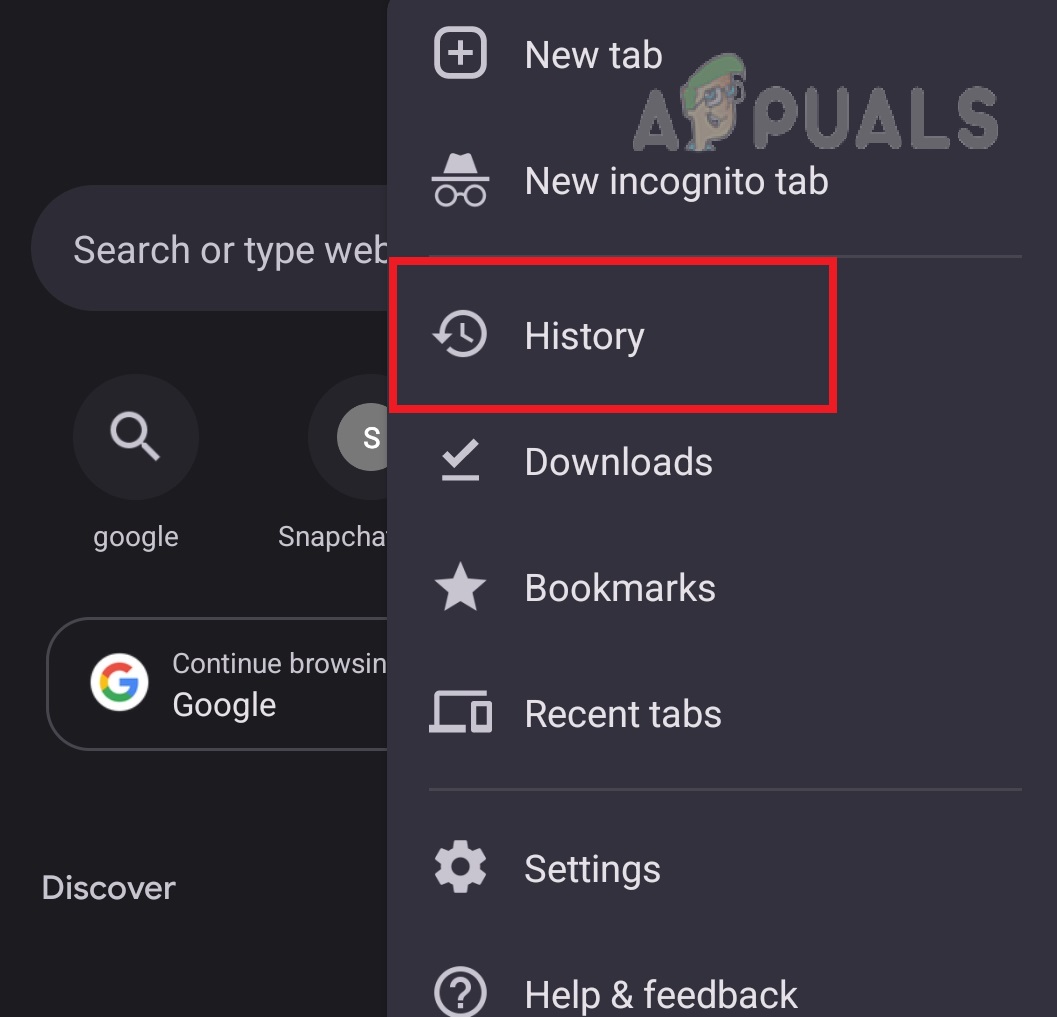Select the incognito spy icon
This screenshot has width=1057, height=1017.
click(x=460, y=180)
